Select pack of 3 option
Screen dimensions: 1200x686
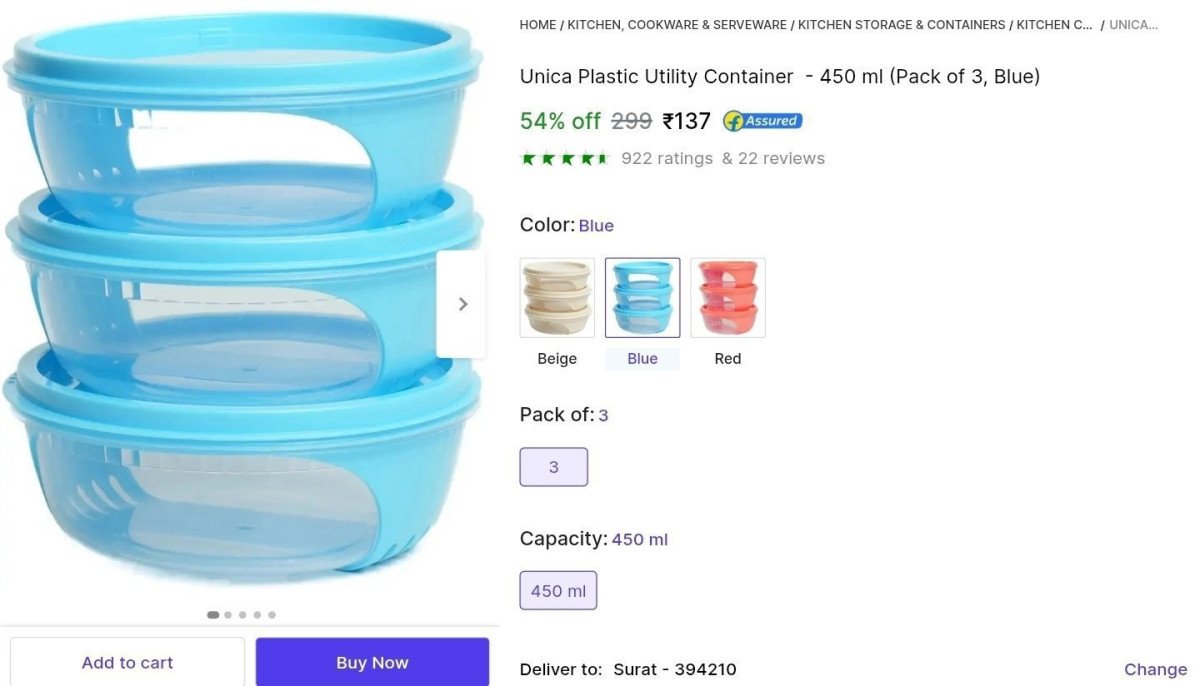tap(553, 467)
